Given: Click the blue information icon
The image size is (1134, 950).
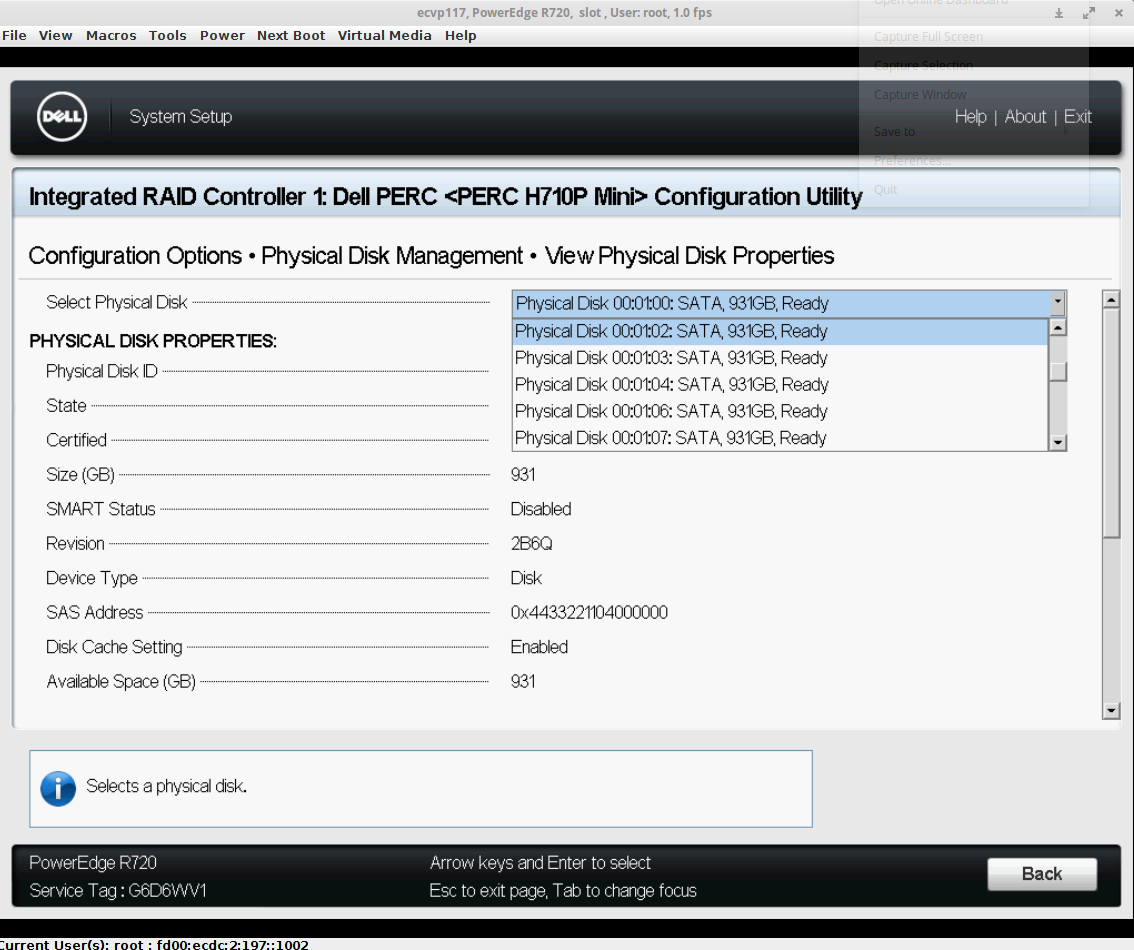Looking at the screenshot, I should click(58, 788).
